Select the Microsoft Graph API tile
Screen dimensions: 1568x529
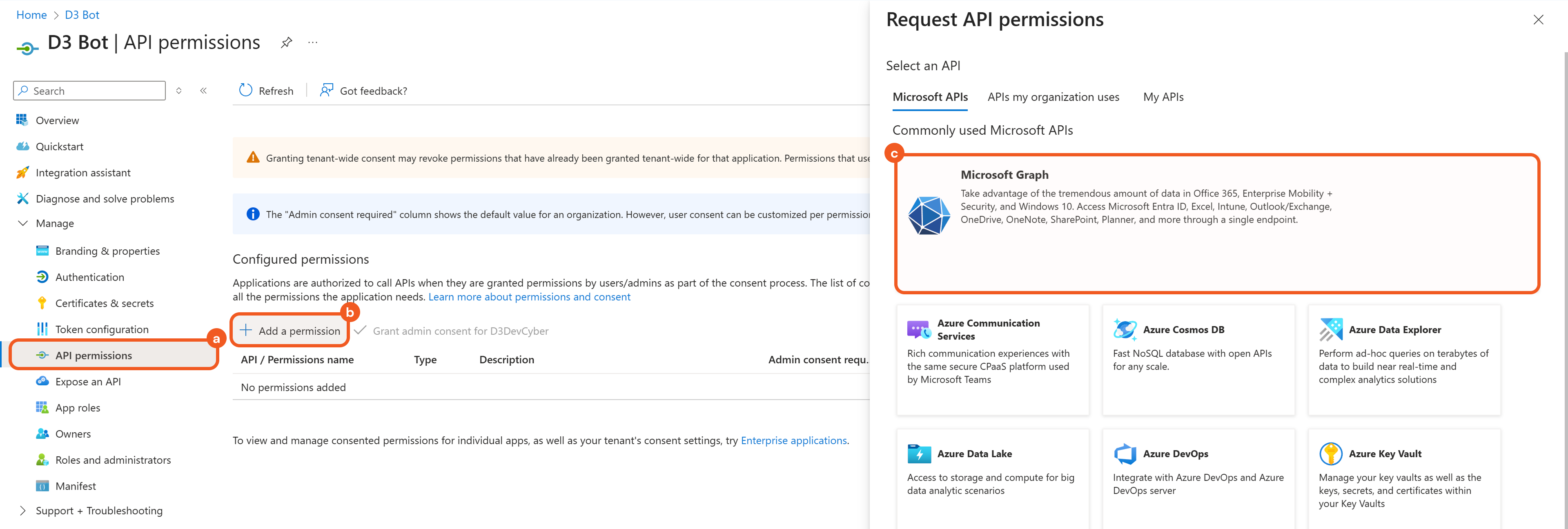click(x=1216, y=223)
